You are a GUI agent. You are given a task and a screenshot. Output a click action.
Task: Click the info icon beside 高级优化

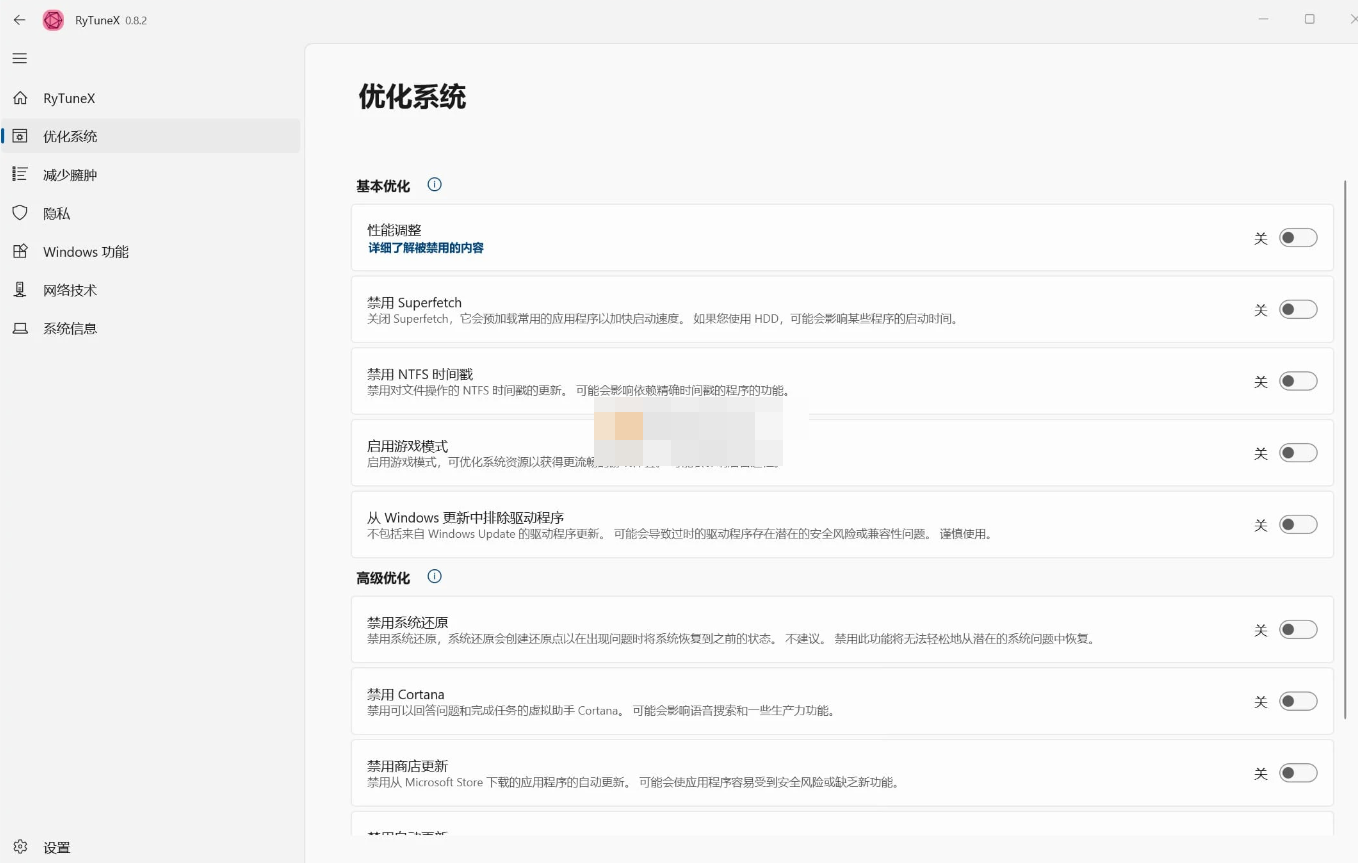pyautogui.click(x=434, y=576)
